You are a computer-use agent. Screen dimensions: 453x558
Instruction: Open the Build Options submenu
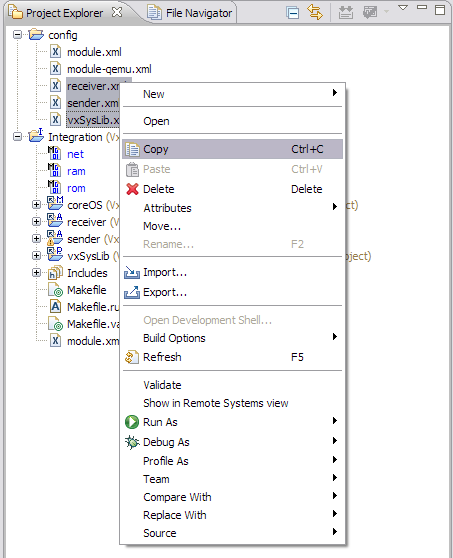232,338
